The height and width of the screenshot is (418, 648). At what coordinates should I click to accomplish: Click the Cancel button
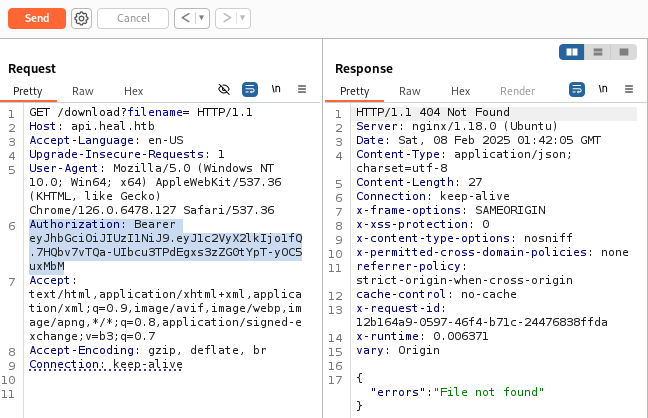[133, 18]
